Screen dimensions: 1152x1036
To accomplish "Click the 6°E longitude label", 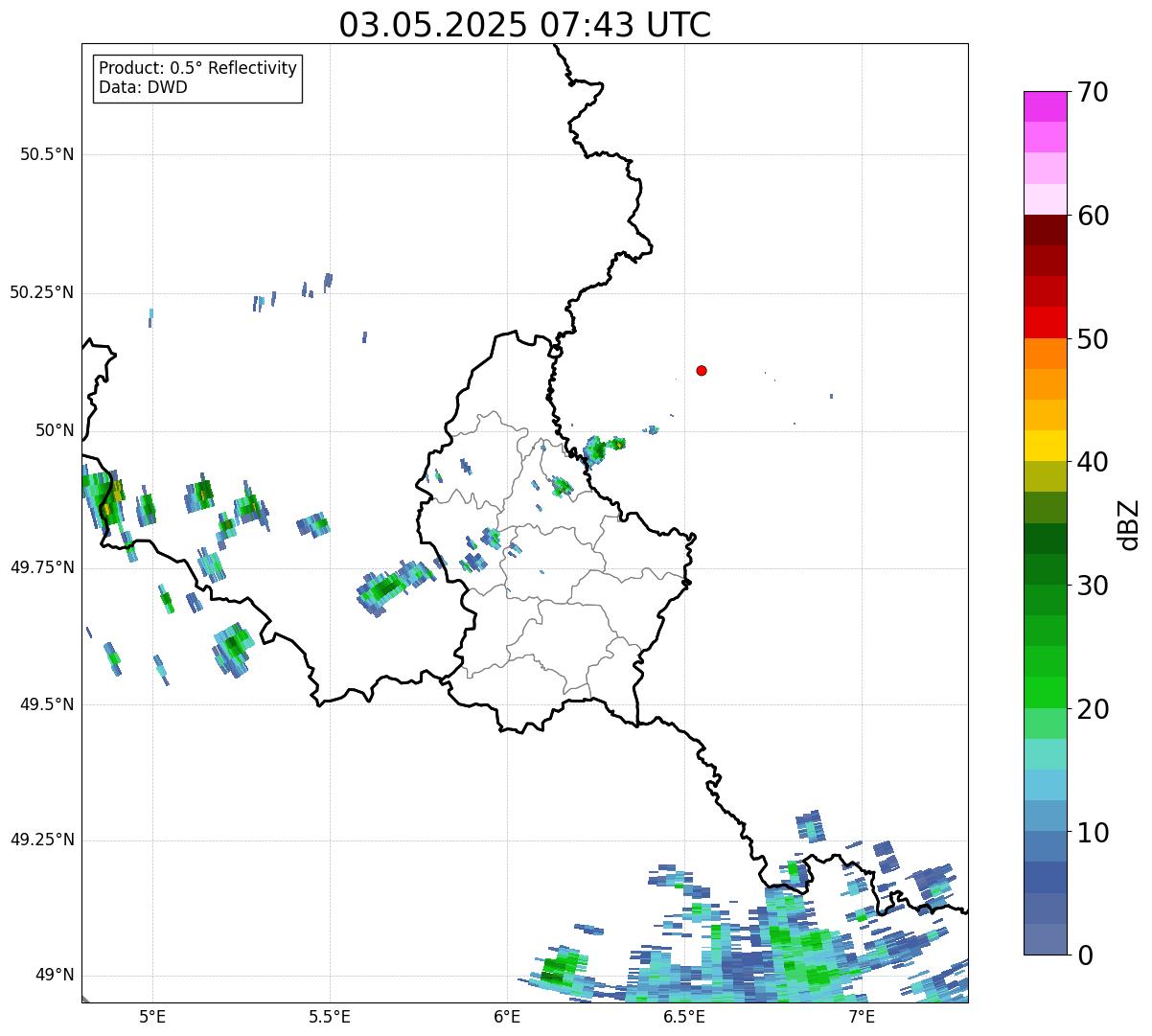I will tap(508, 1016).
